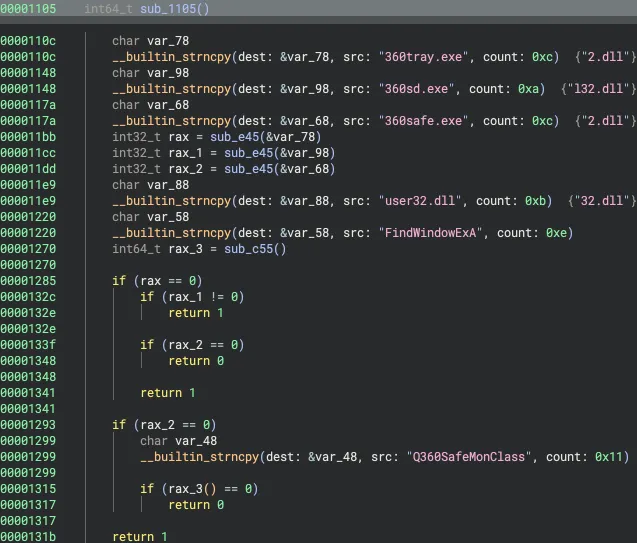
Task: Select address 000011cc in the gutter
Action: 28,153
